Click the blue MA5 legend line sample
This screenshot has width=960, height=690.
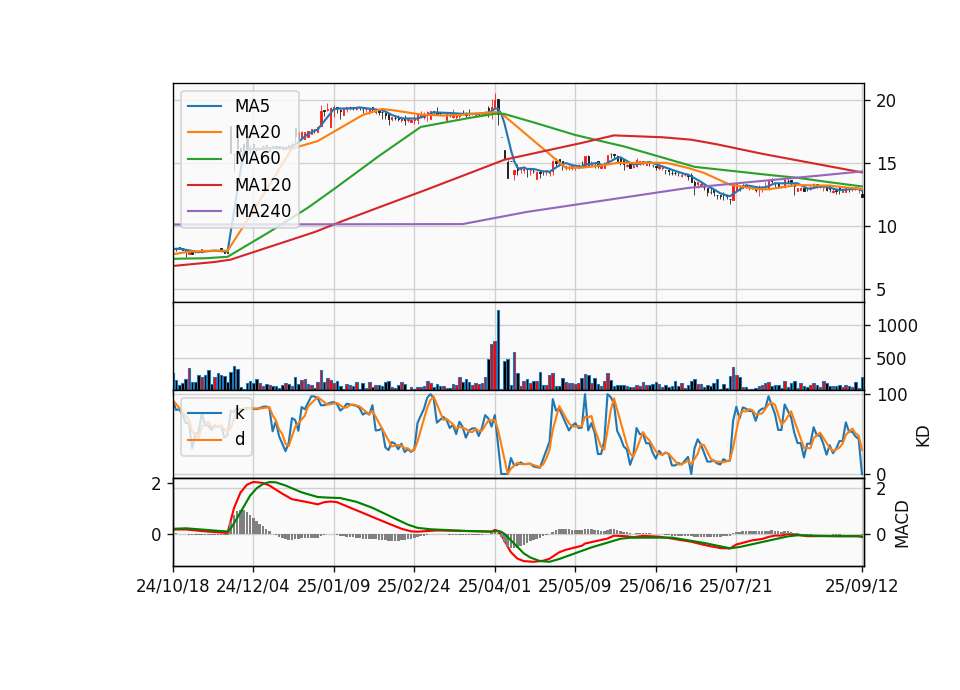(204, 106)
